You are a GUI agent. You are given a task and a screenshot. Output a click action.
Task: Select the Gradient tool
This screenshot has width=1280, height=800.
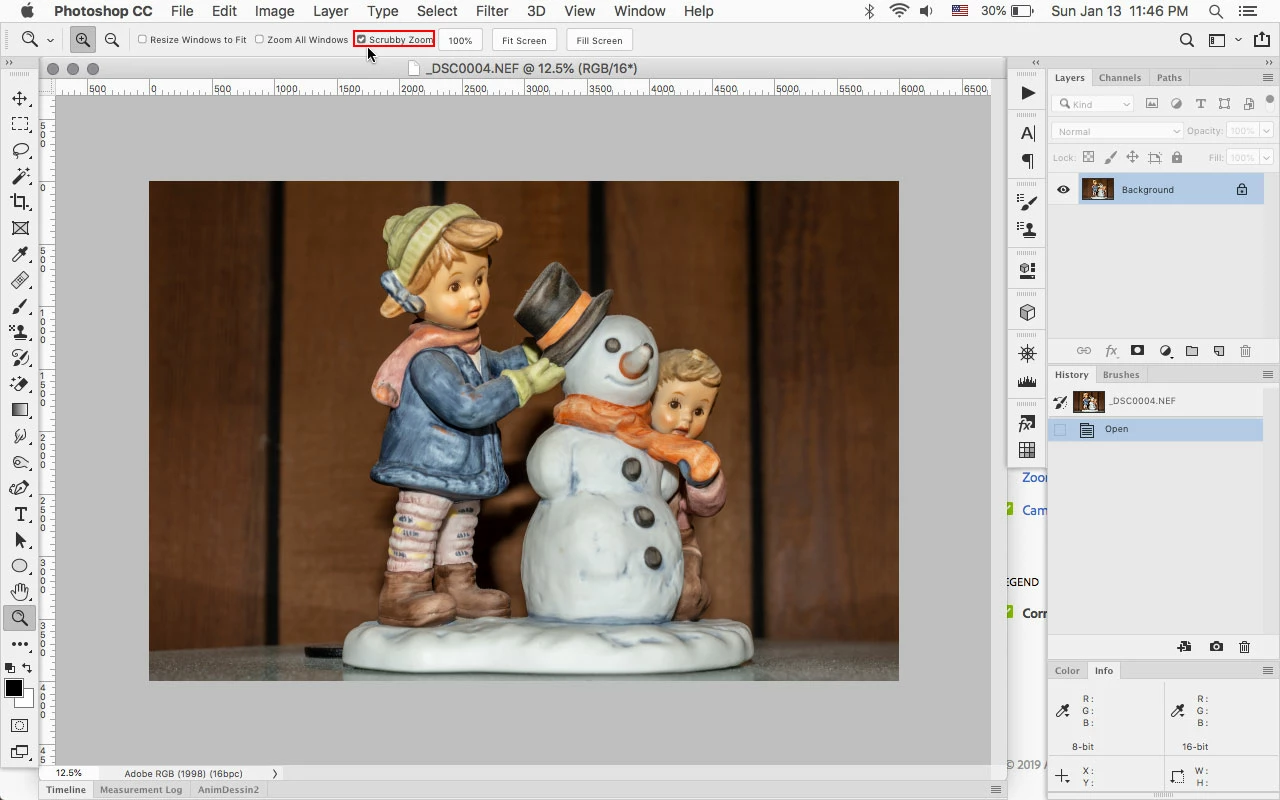[20, 410]
